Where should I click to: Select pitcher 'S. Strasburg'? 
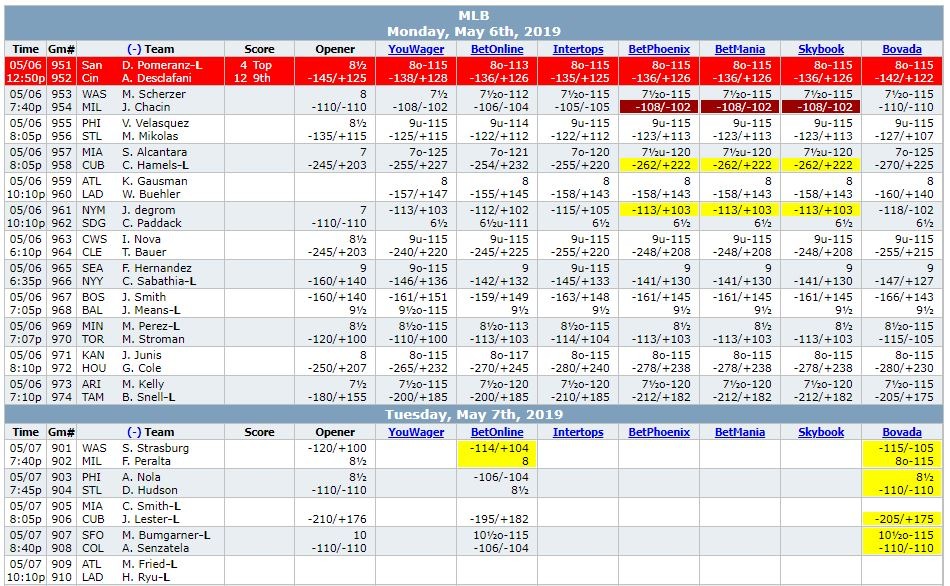155,448
